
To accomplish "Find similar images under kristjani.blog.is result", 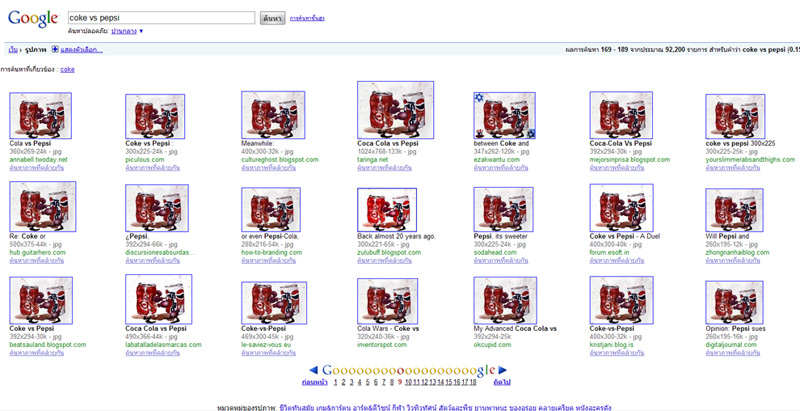I will click(617, 353).
